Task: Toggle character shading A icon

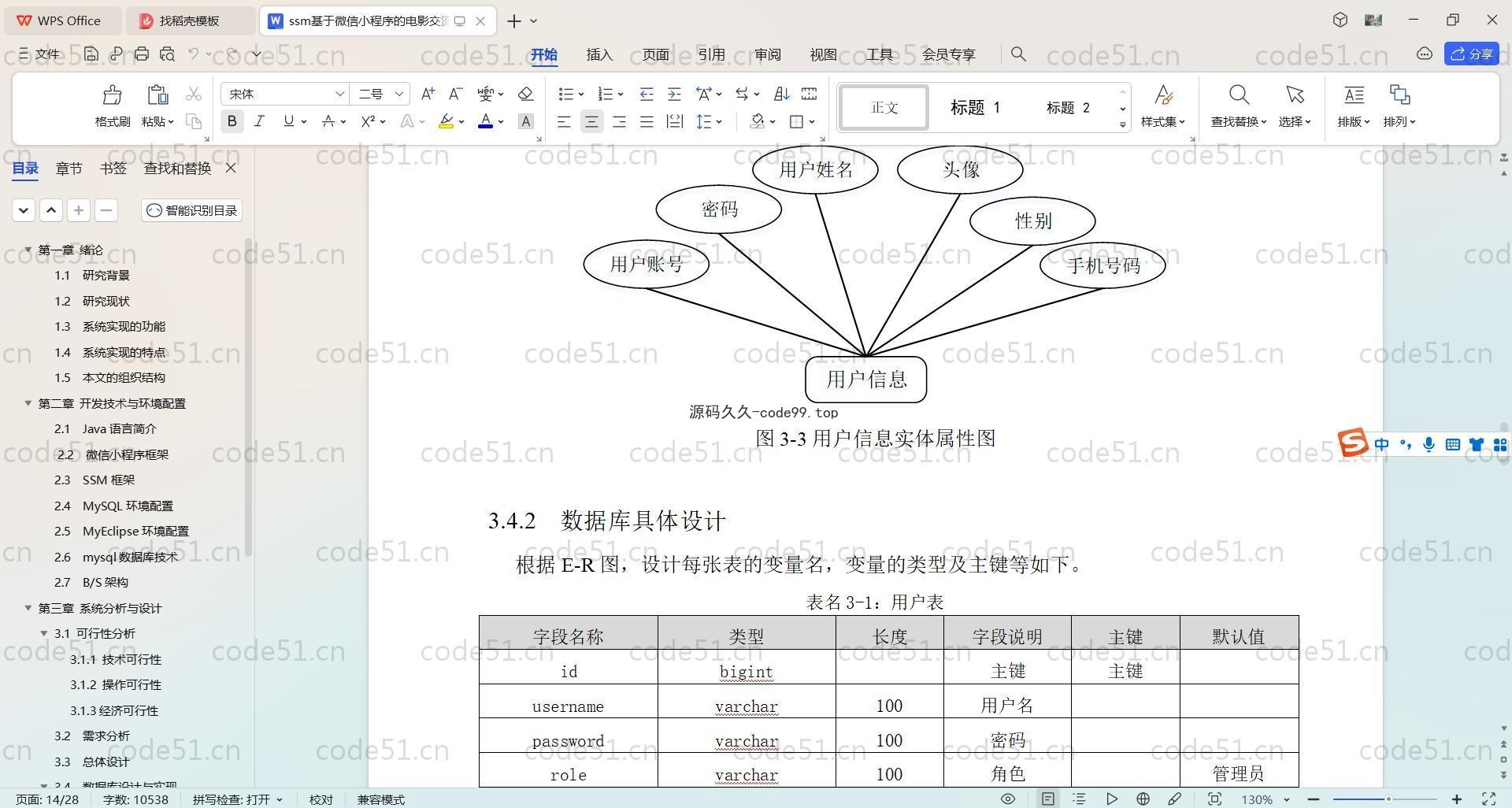Action: coord(526,121)
